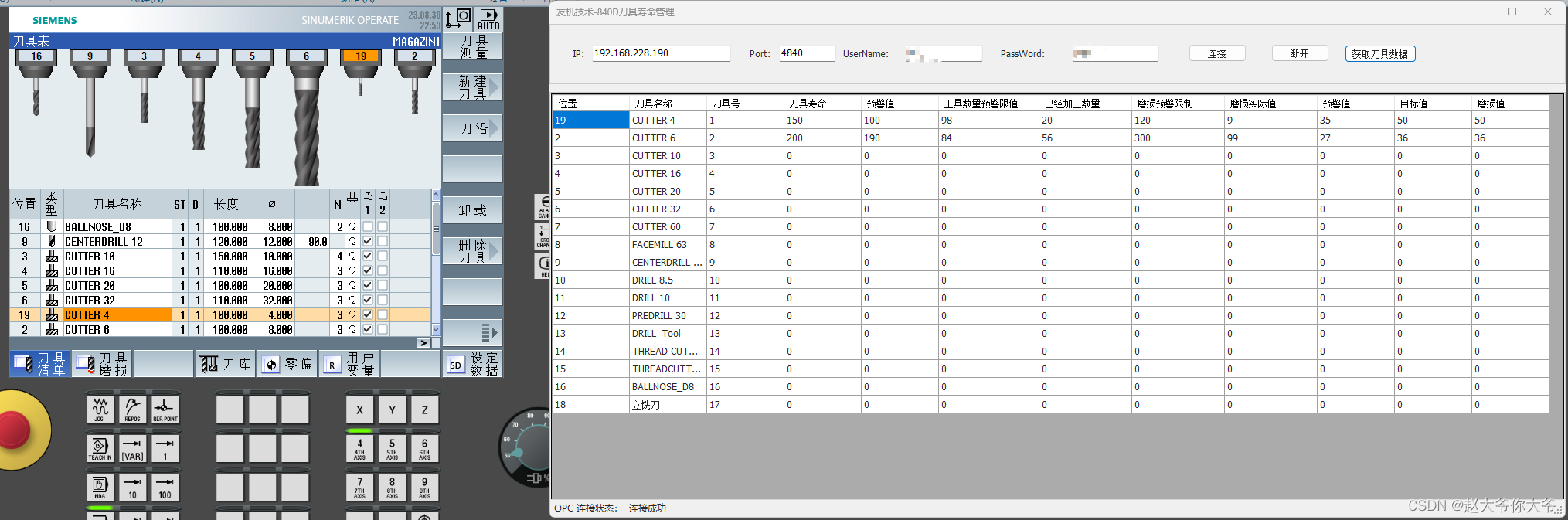Toggle column 1 checkbox for BALLNOSE_D8
This screenshot has width=1568, height=520.
coord(368,226)
